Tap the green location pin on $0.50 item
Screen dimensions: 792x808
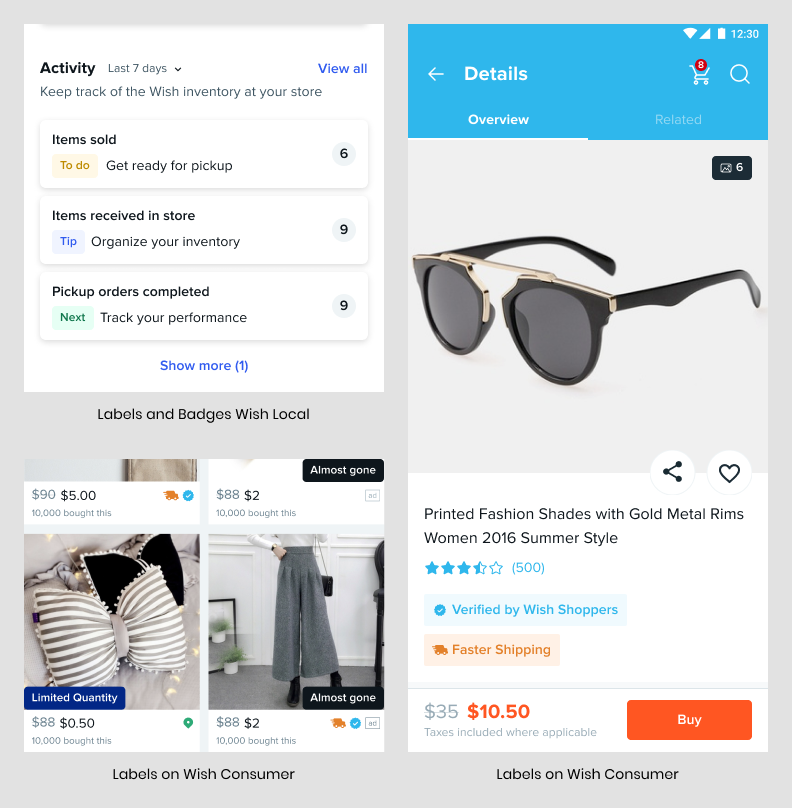188,723
